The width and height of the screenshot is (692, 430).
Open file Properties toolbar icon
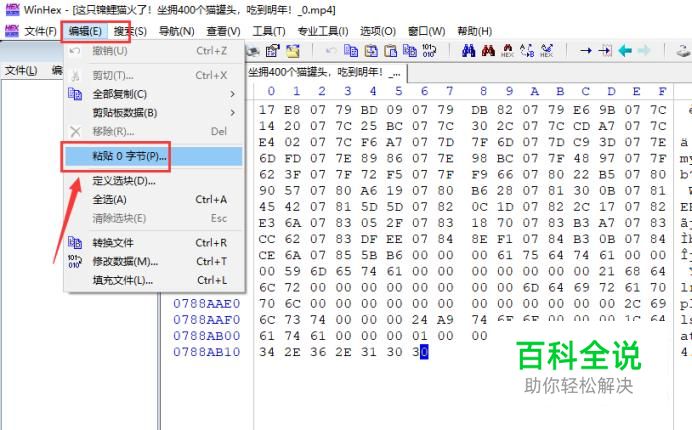(272, 51)
